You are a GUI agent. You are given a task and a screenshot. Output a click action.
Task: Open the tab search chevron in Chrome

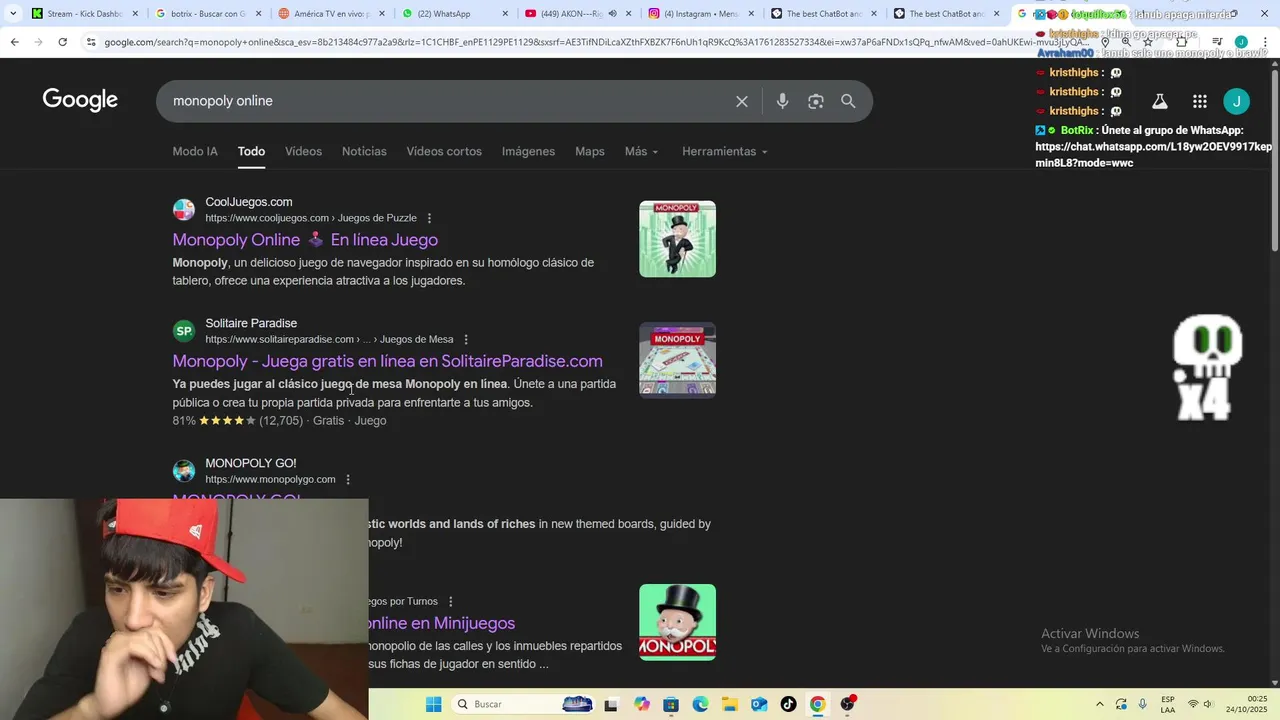coord(13,14)
